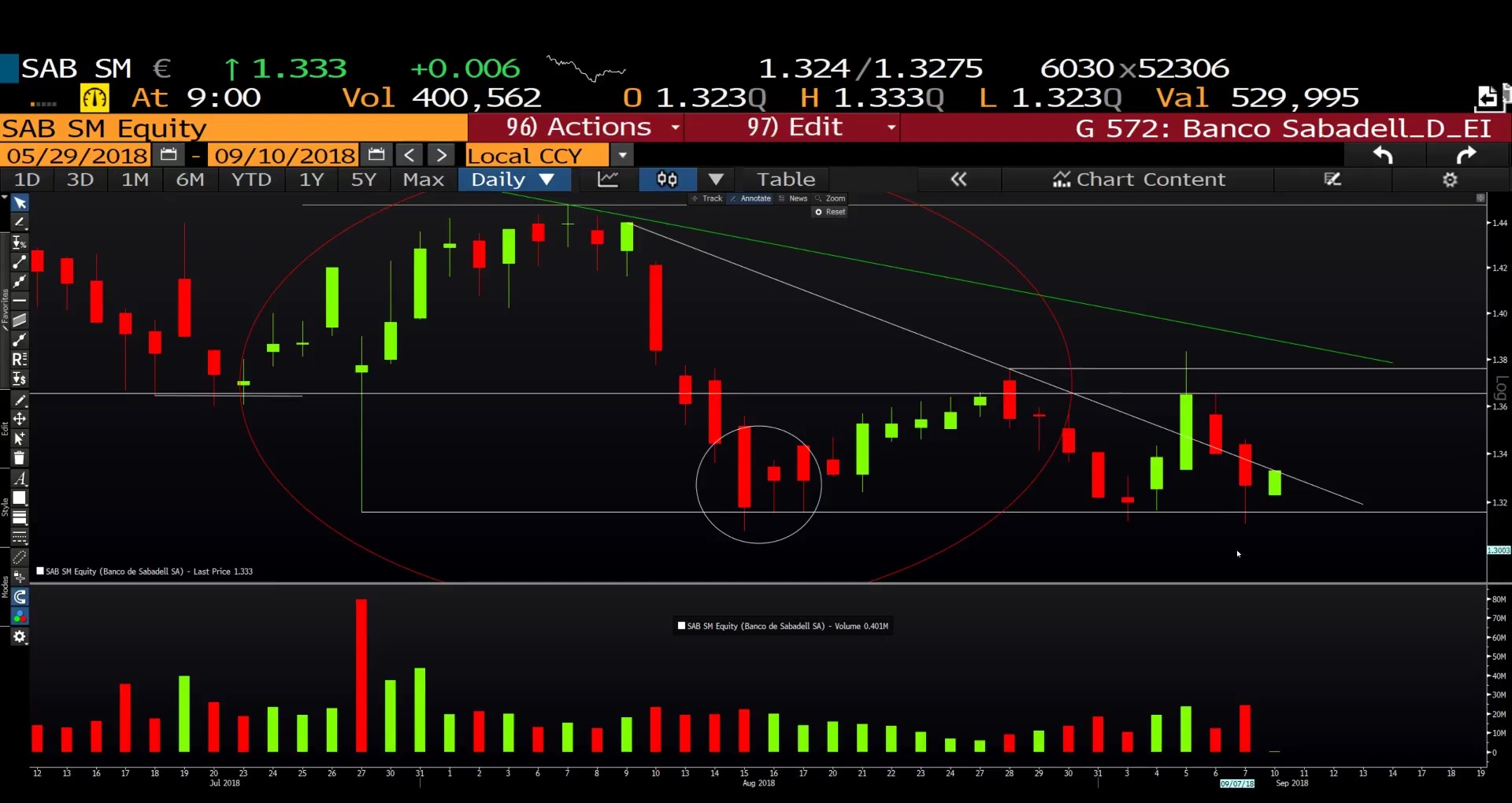Open the chart annotation edit icon
Viewport: 1512px width, 803px height.
[x=1332, y=179]
